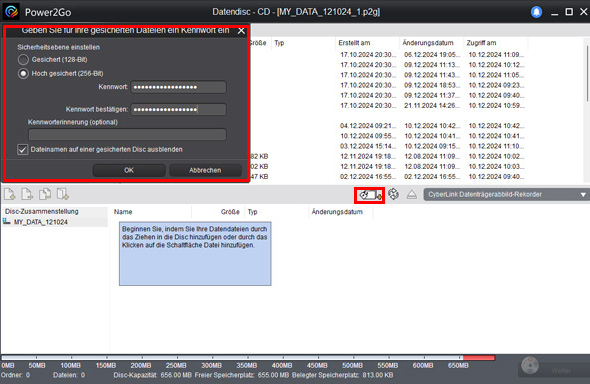Click the blue drag-files hint box

tap(195, 254)
